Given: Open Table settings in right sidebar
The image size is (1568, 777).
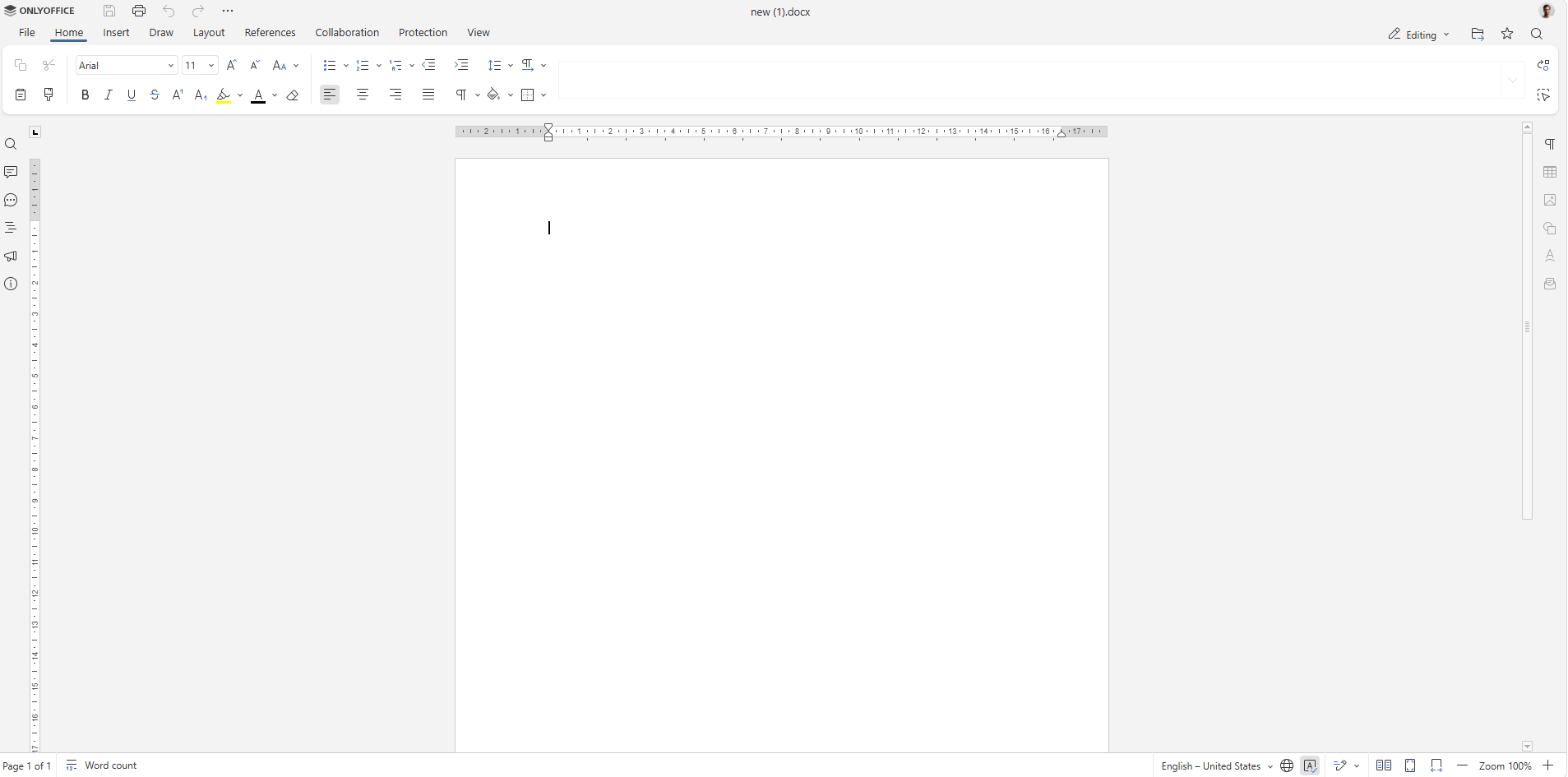Looking at the screenshot, I should tap(1550, 172).
